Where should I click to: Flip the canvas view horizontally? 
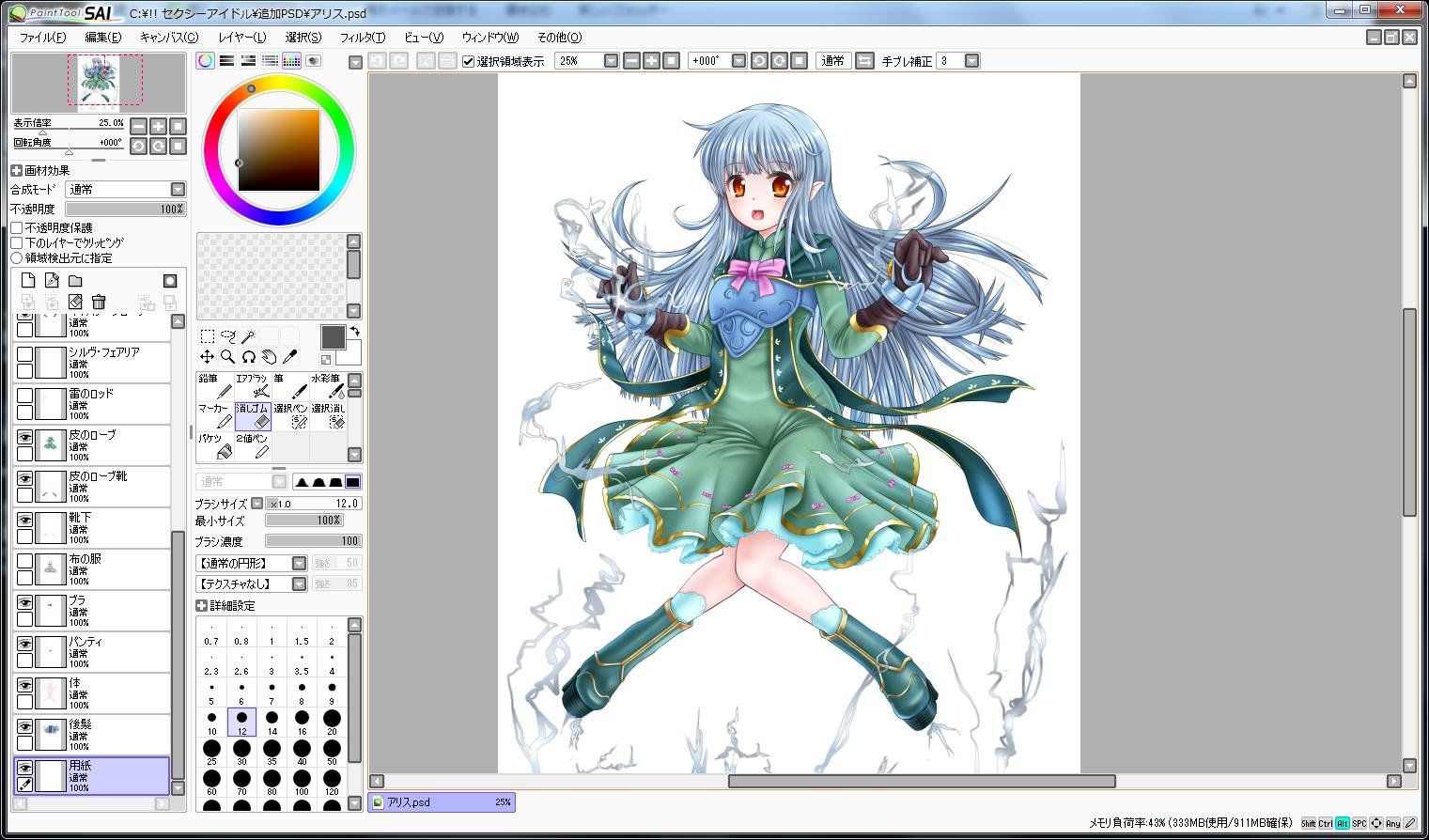864,61
